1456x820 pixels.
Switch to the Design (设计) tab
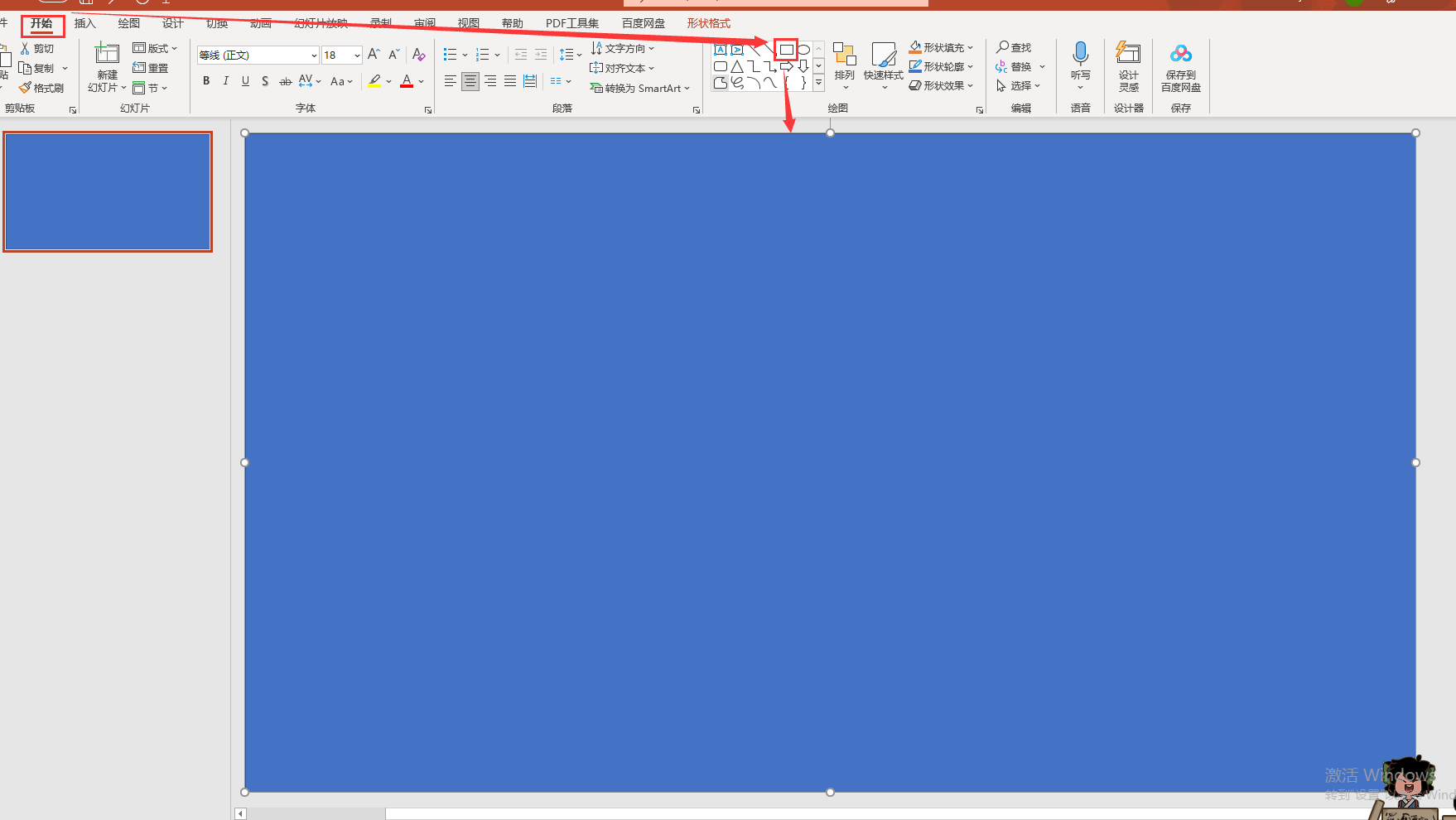click(173, 23)
